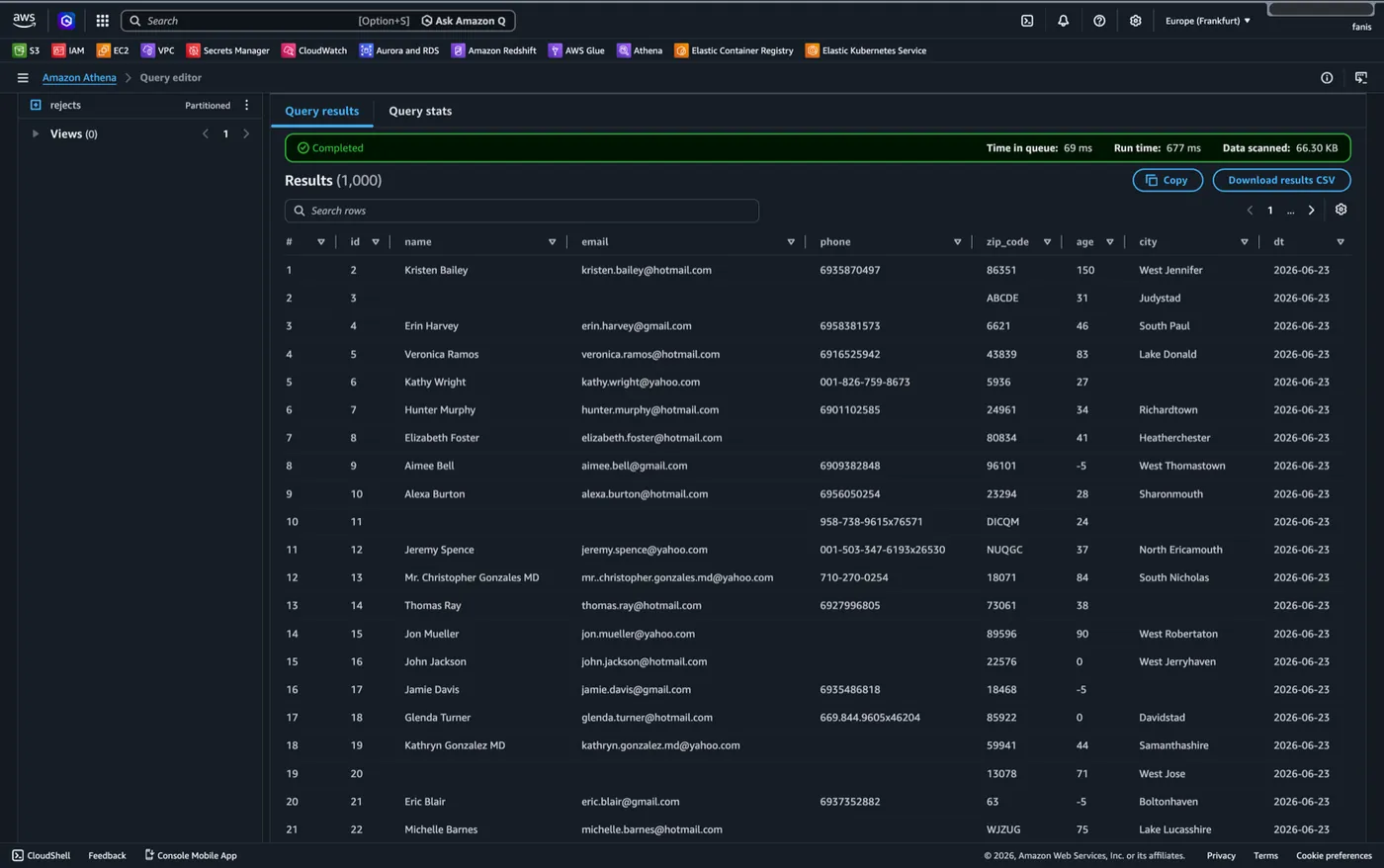This screenshot has width=1384, height=868.
Task: Open the Terms footer link
Action: [x=1265, y=855]
